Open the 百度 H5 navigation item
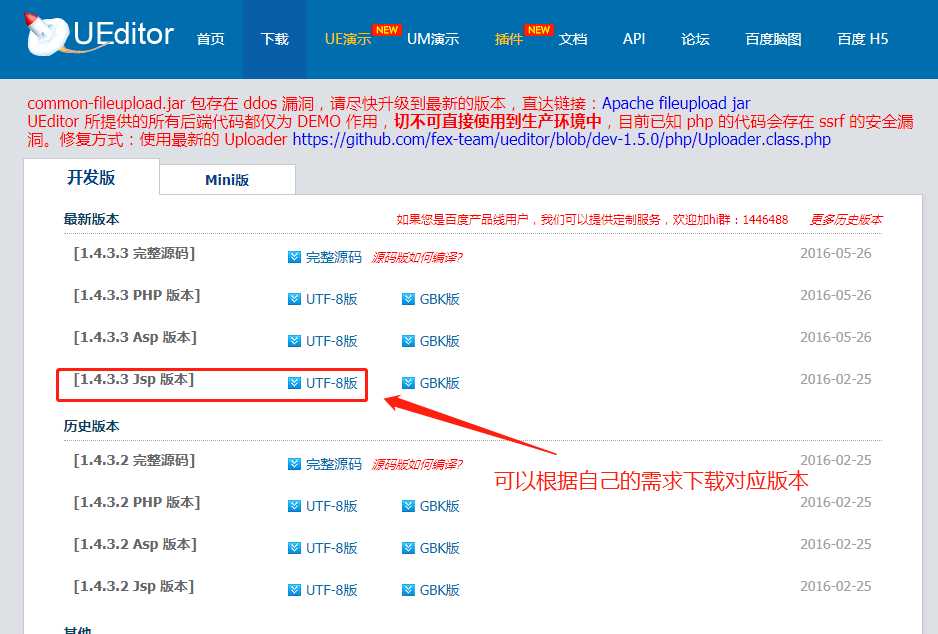 coord(862,39)
